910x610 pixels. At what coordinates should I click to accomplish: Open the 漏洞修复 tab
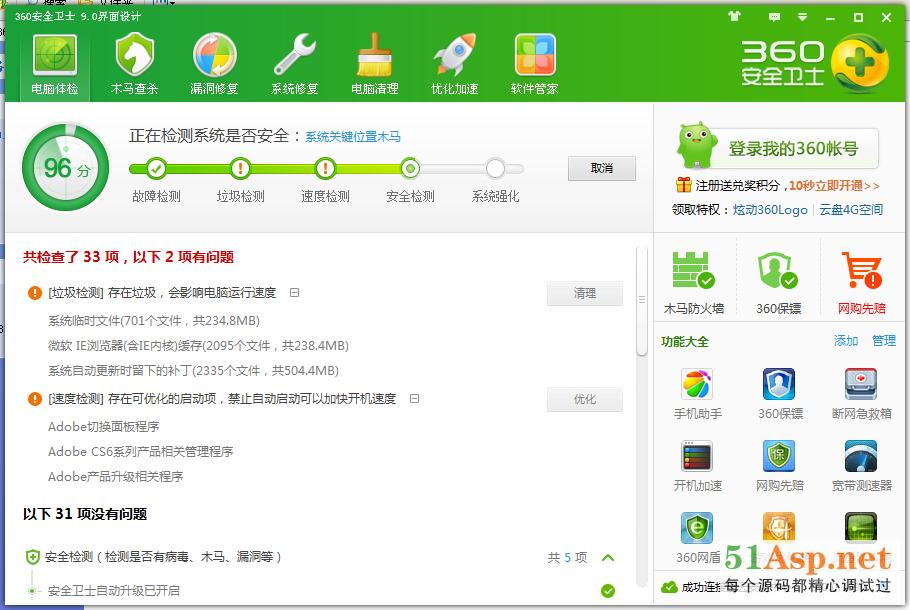[x=214, y=64]
